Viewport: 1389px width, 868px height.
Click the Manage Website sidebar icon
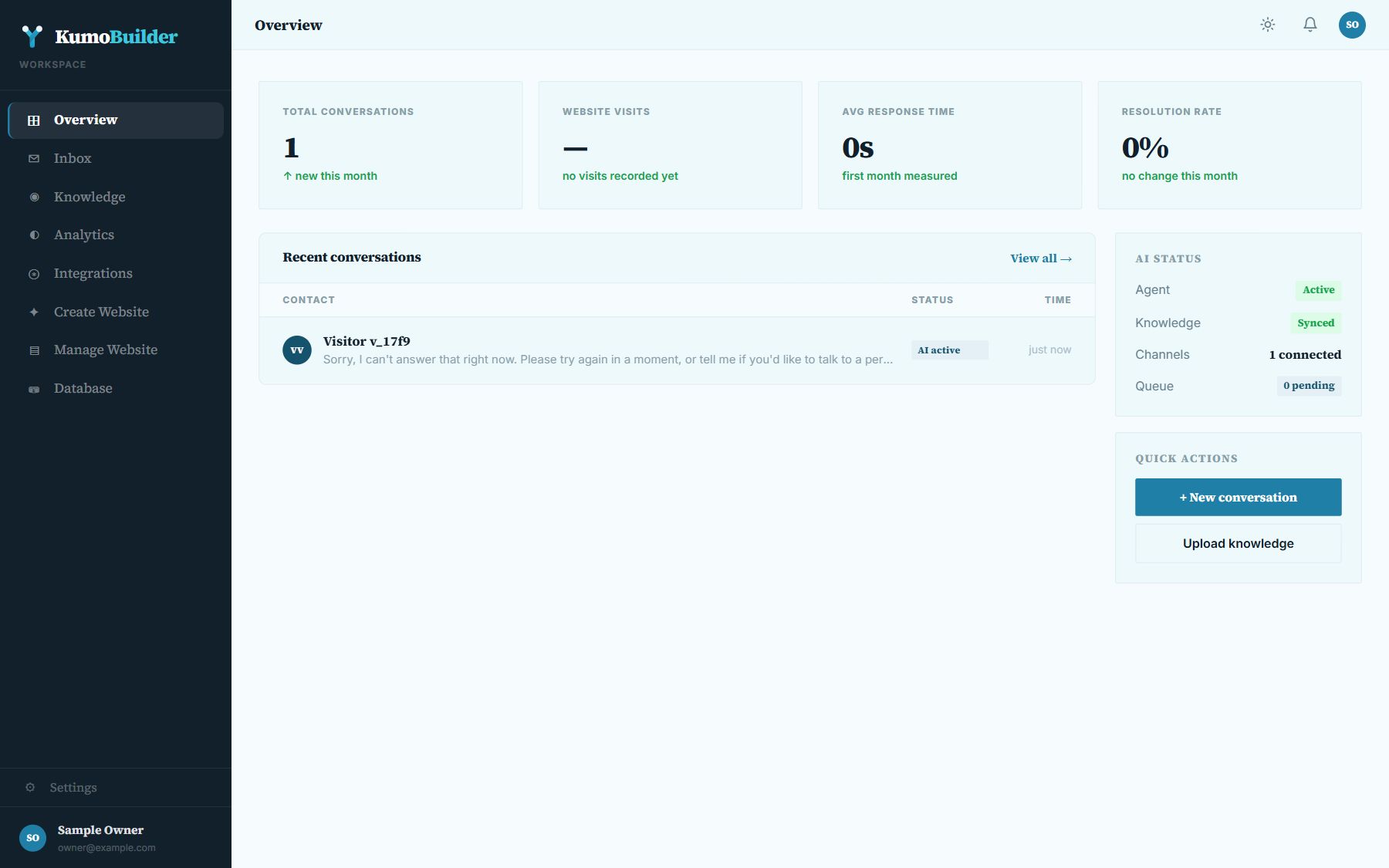(x=34, y=350)
